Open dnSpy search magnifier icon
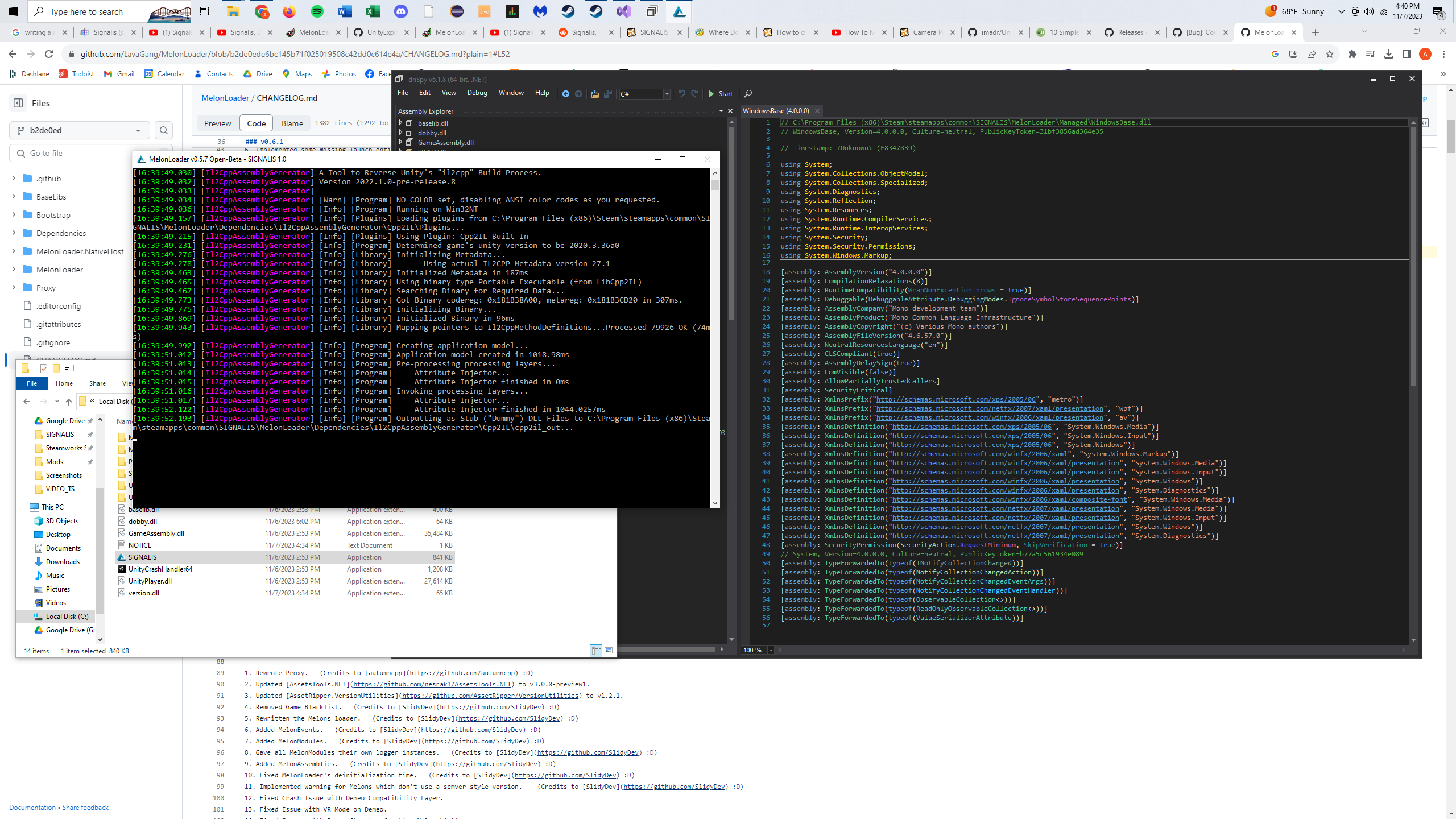This screenshot has height=819, width=1456. point(748,94)
